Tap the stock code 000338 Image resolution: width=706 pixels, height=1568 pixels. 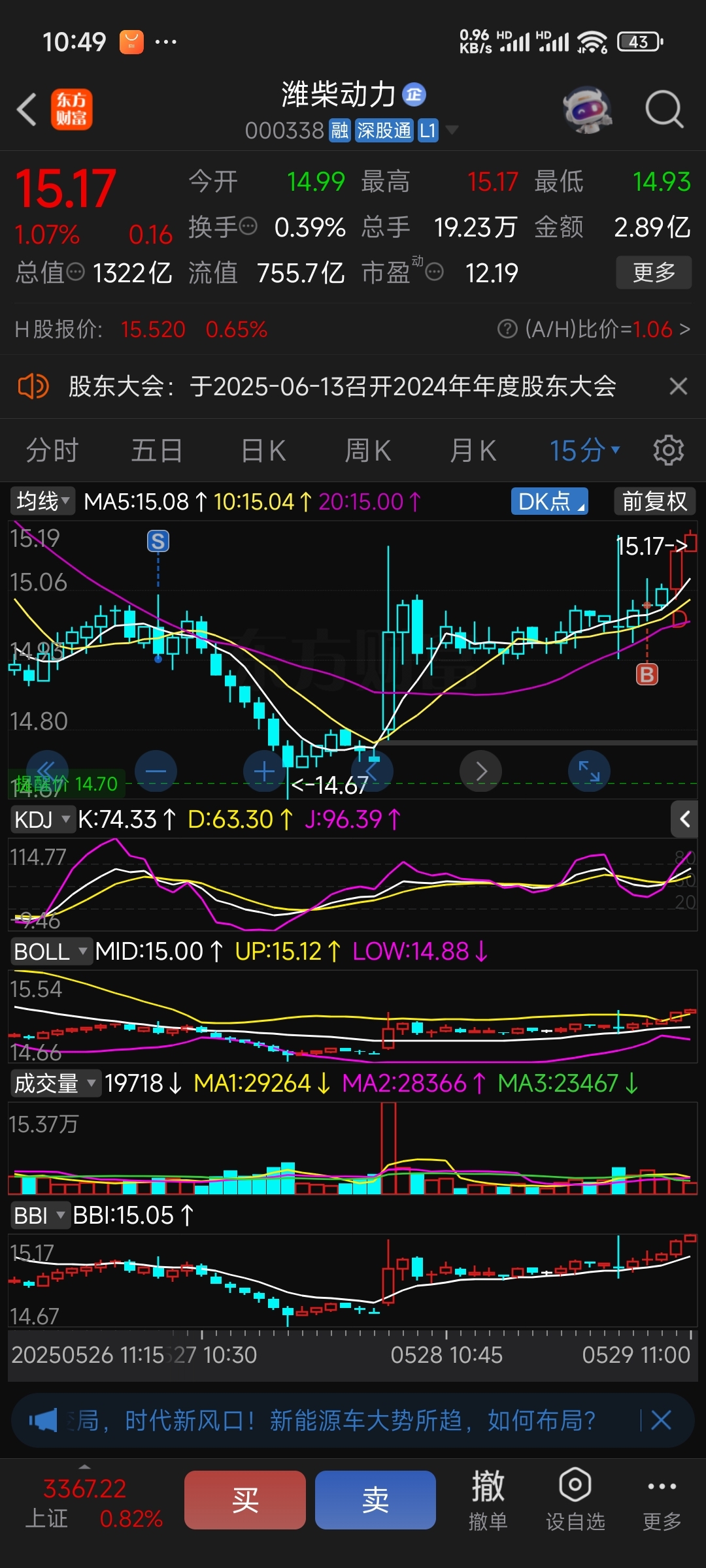pyautogui.click(x=284, y=130)
